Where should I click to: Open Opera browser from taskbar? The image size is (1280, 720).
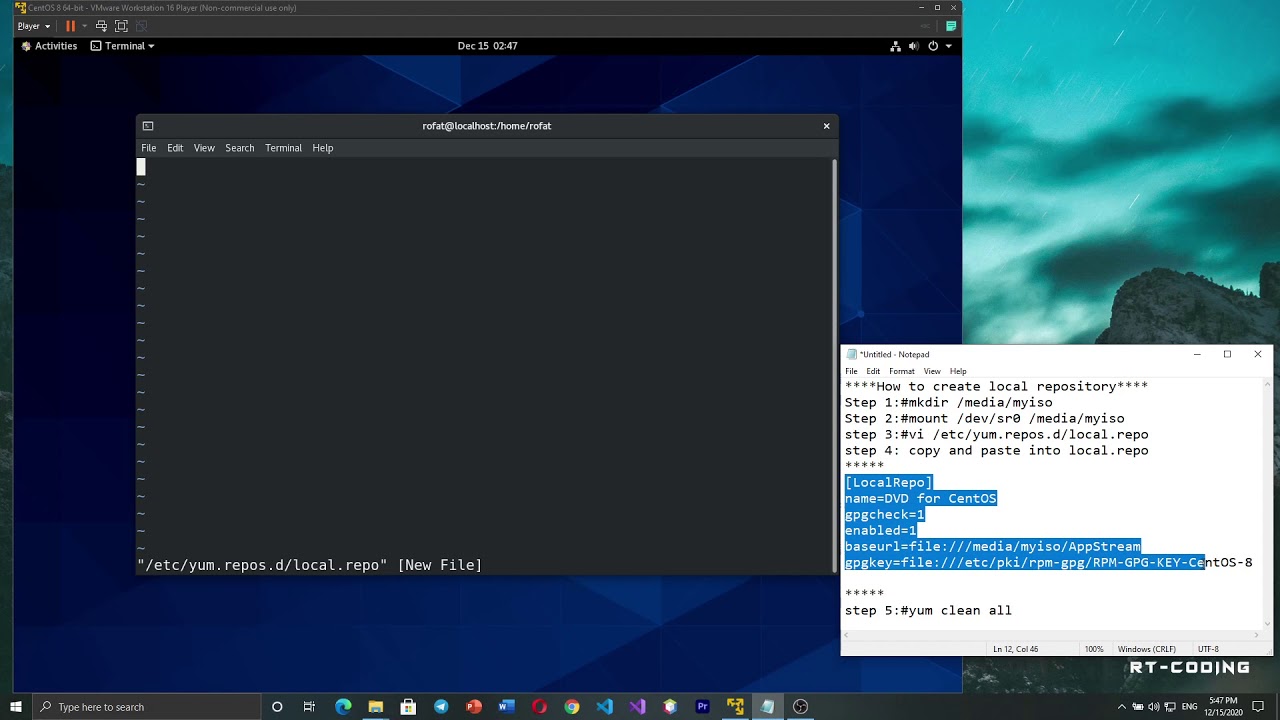tap(539, 707)
